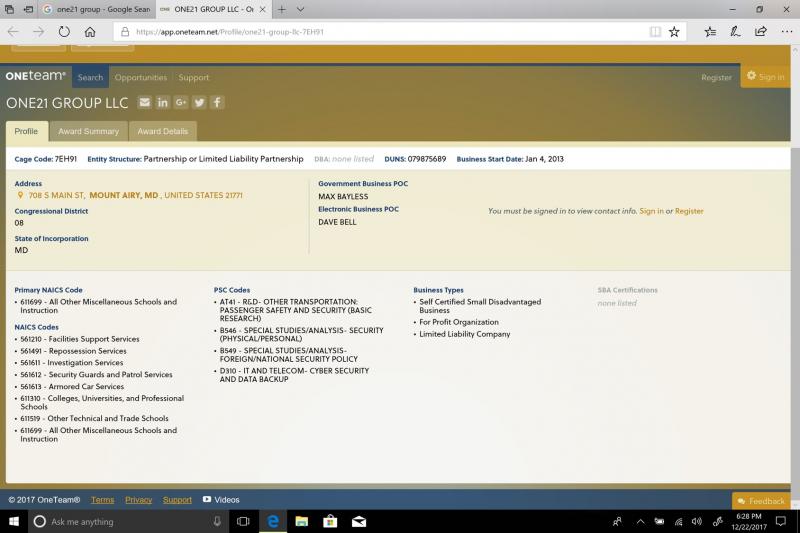The image size is (800, 533).
Task: Click the email envelope icon beside ONE21 GROUP LLC
Action: click(144, 103)
